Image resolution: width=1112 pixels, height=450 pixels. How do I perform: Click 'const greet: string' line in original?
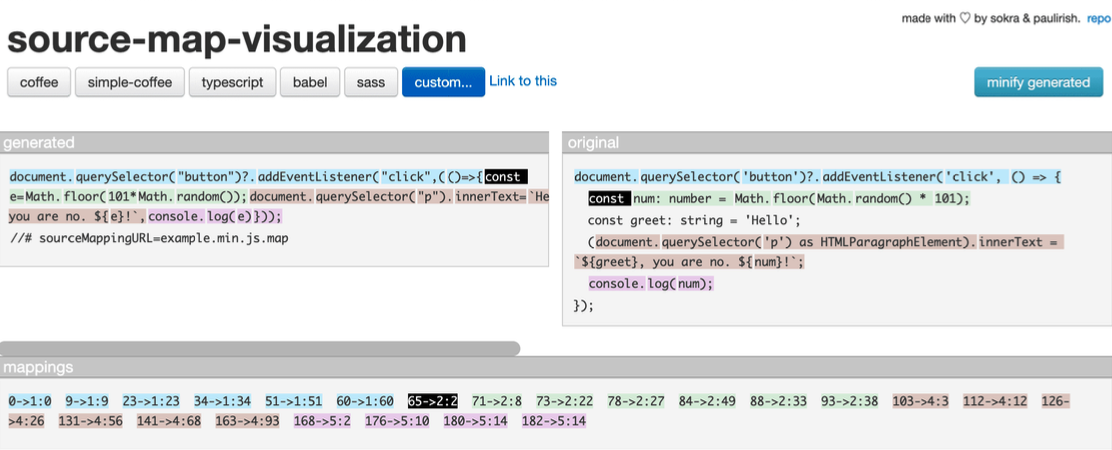pos(694,220)
